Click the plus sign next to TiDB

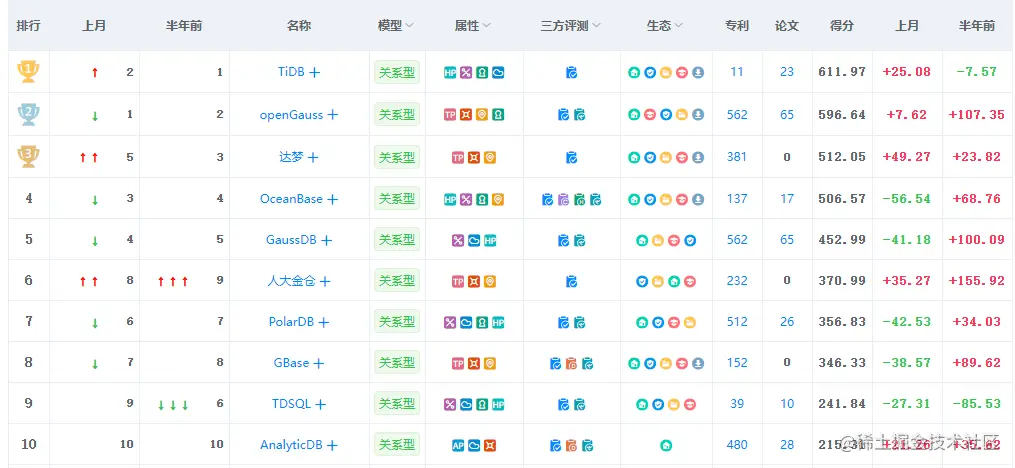click(315, 72)
